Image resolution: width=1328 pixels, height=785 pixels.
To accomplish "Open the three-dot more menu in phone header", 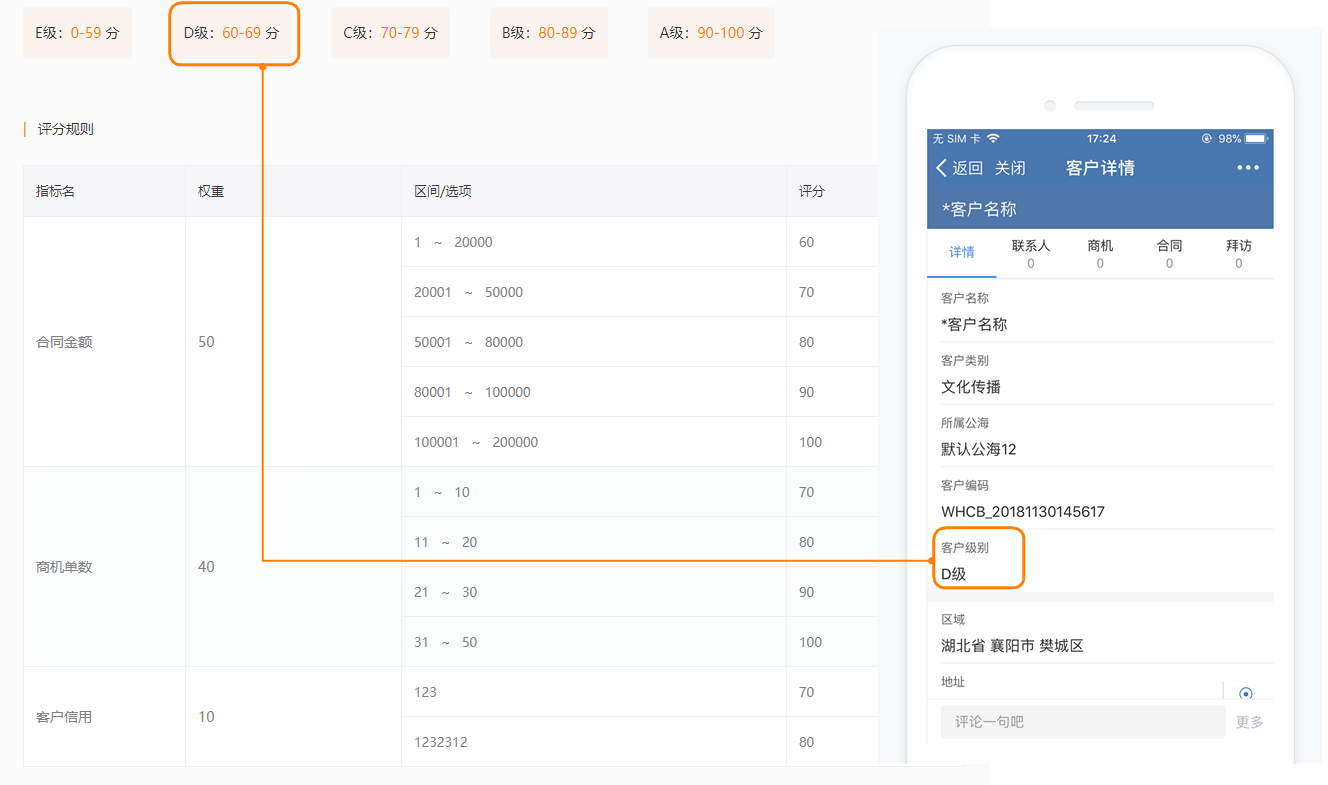I will 1248,168.
